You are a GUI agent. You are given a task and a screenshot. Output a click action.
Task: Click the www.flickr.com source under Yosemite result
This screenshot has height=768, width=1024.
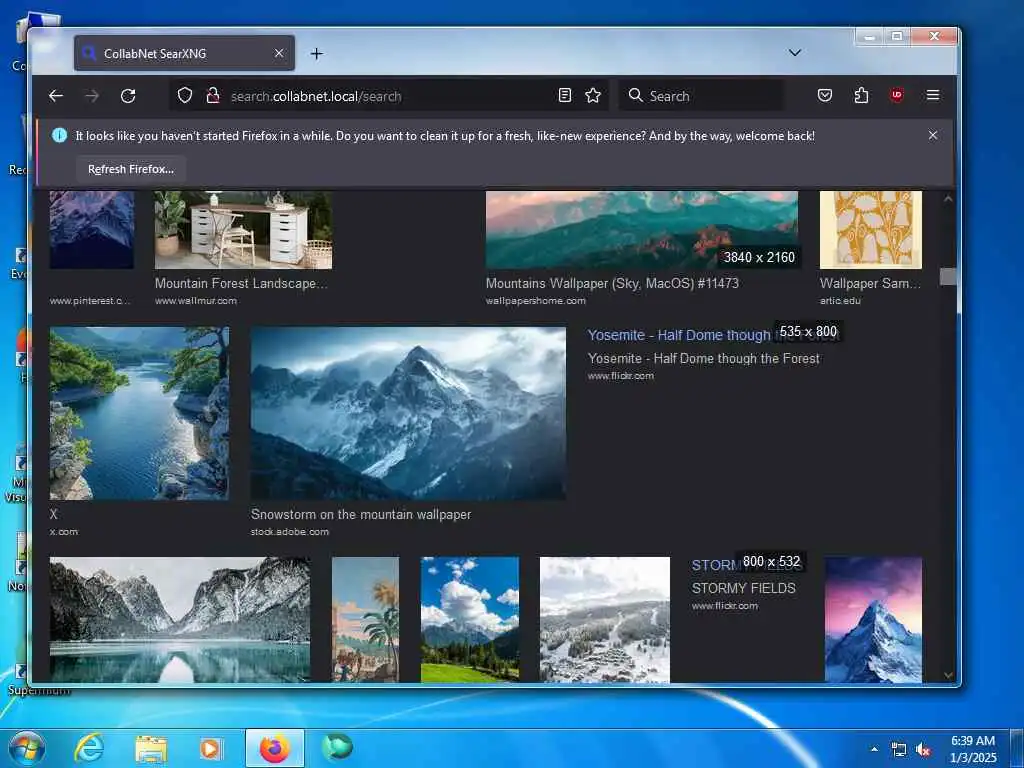pos(620,376)
